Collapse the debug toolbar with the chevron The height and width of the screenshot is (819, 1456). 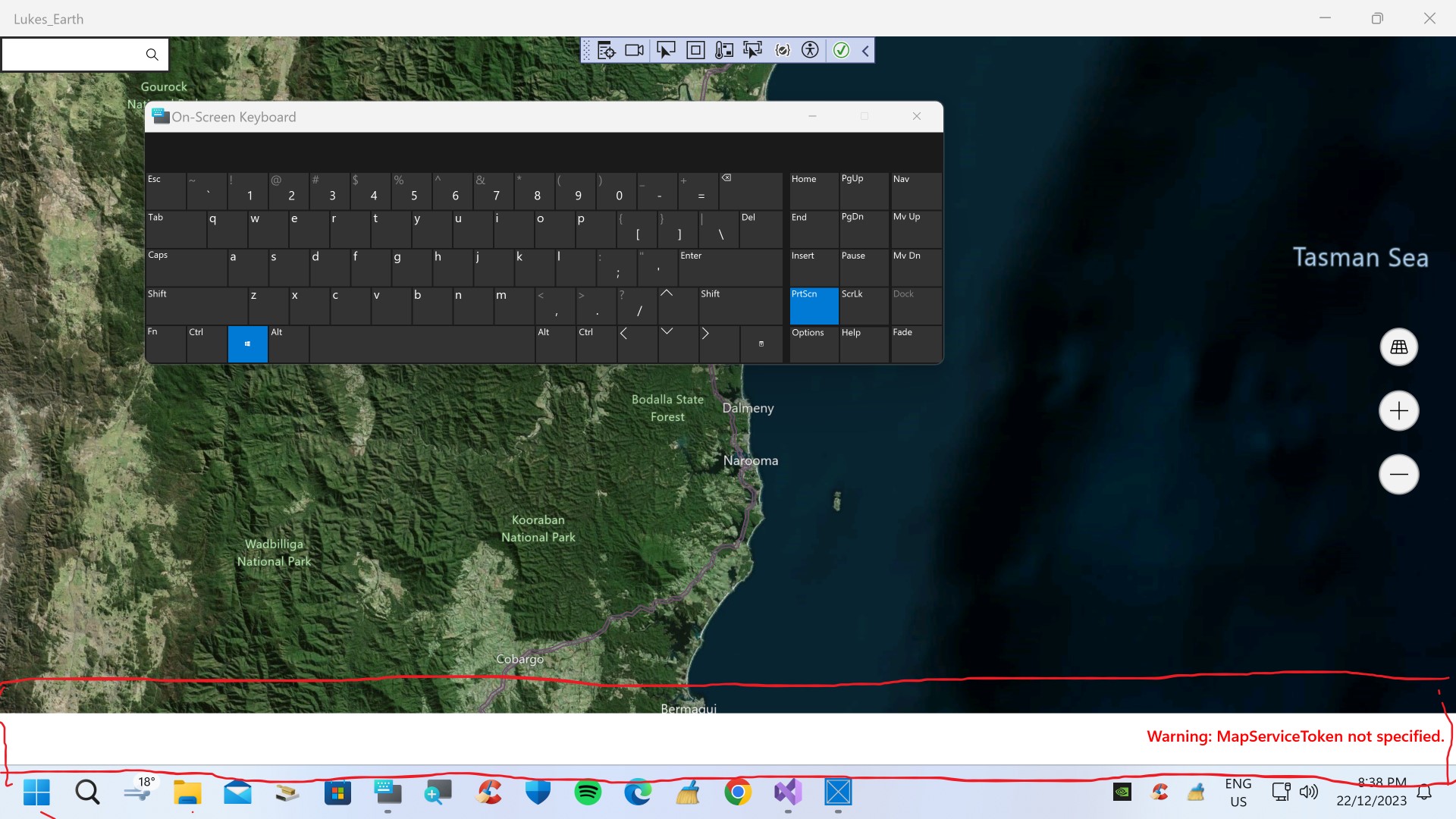tap(865, 51)
